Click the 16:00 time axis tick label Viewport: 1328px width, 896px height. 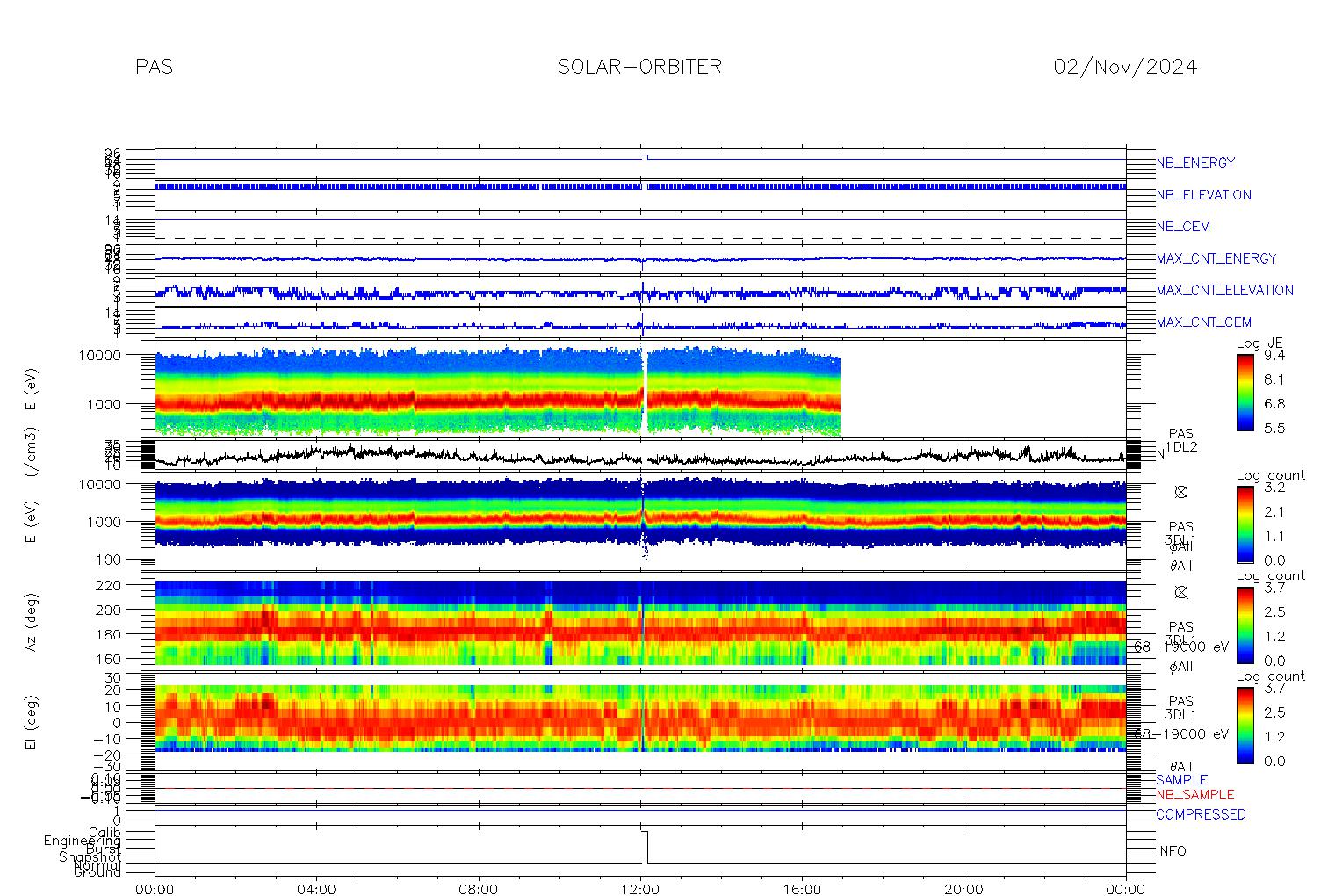tap(802, 889)
